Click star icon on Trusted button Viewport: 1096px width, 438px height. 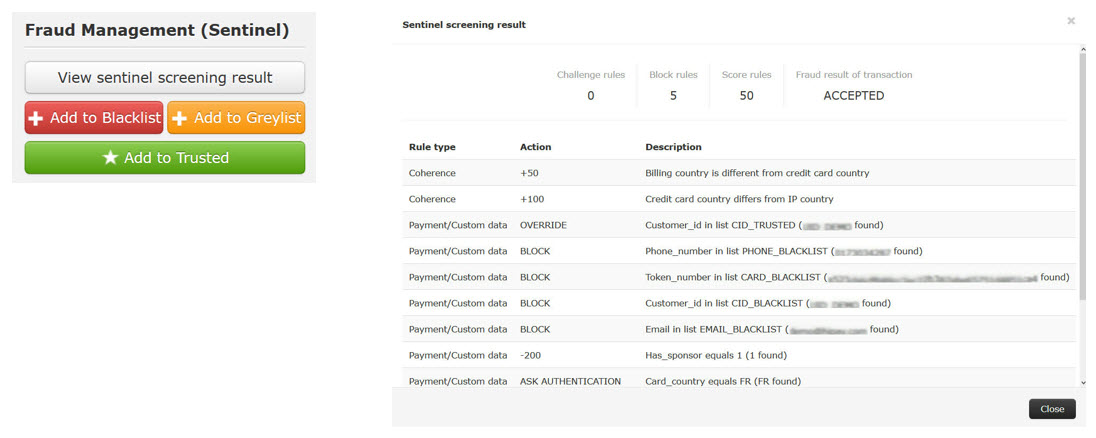pos(110,158)
